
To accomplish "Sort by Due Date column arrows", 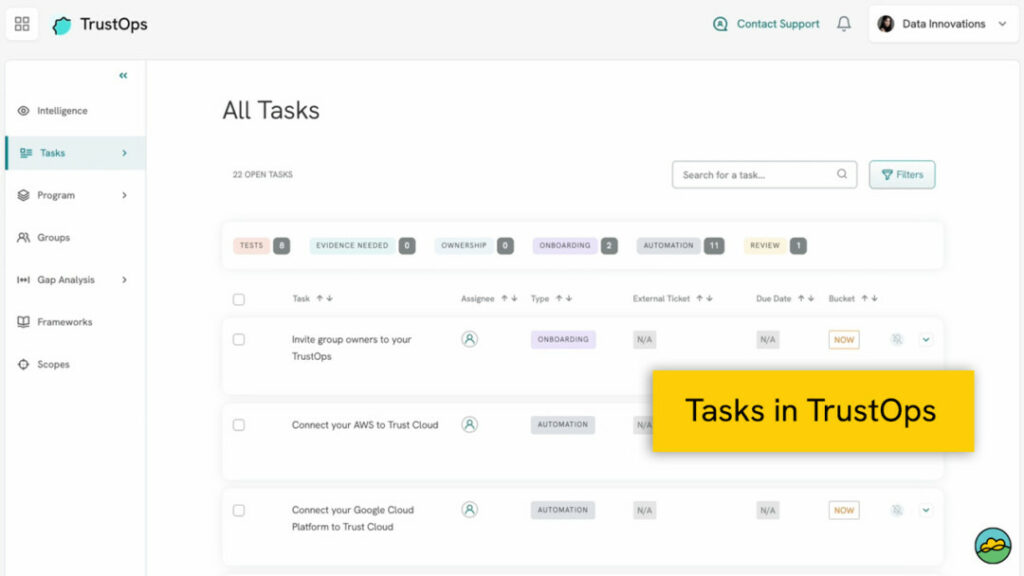I will [806, 298].
